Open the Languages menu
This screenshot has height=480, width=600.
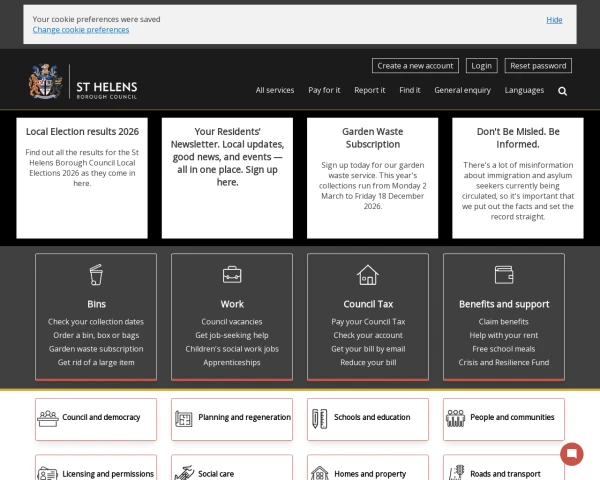click(524, 90)
